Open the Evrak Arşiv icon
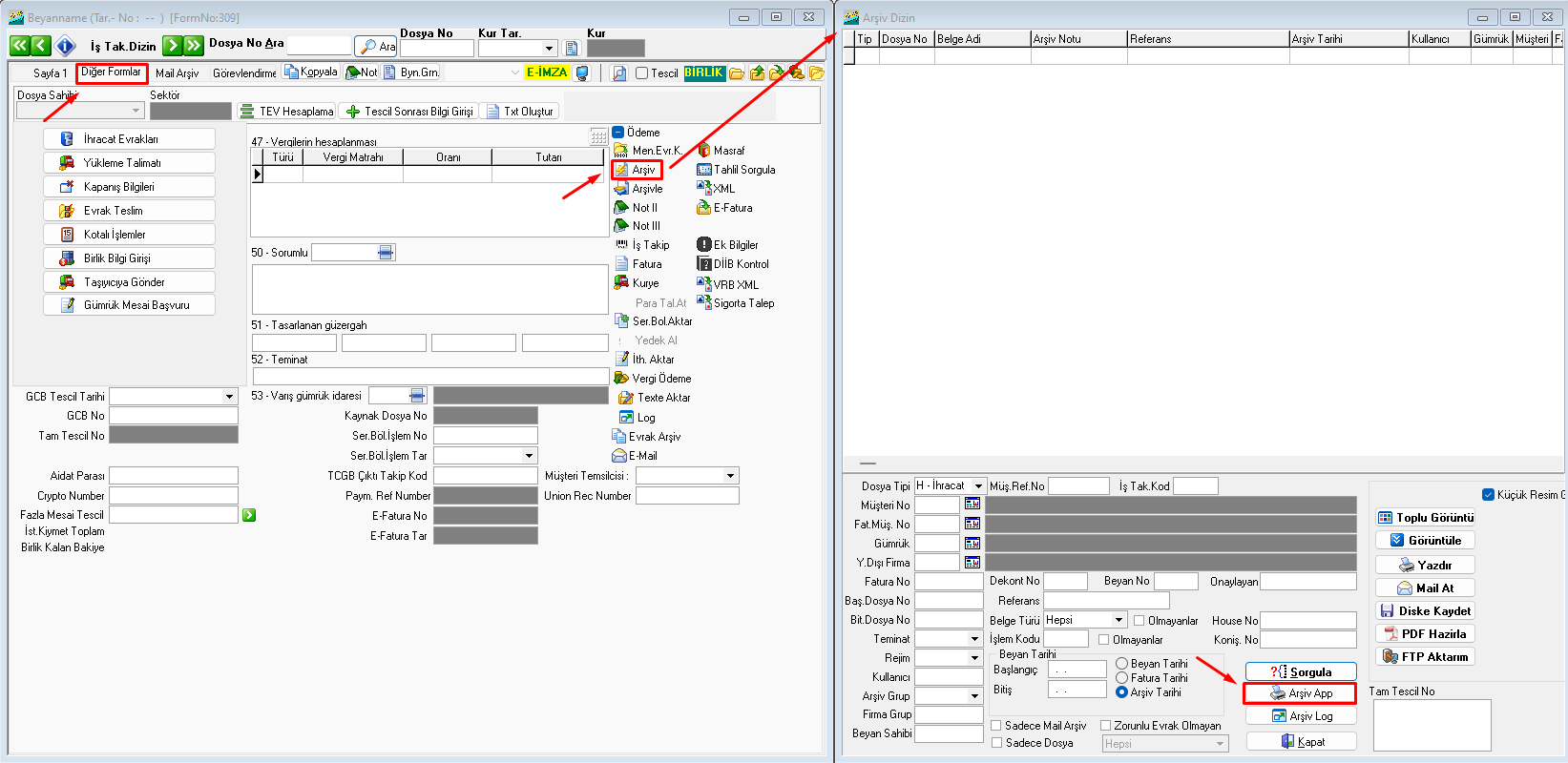 click(x=619, y=437)
